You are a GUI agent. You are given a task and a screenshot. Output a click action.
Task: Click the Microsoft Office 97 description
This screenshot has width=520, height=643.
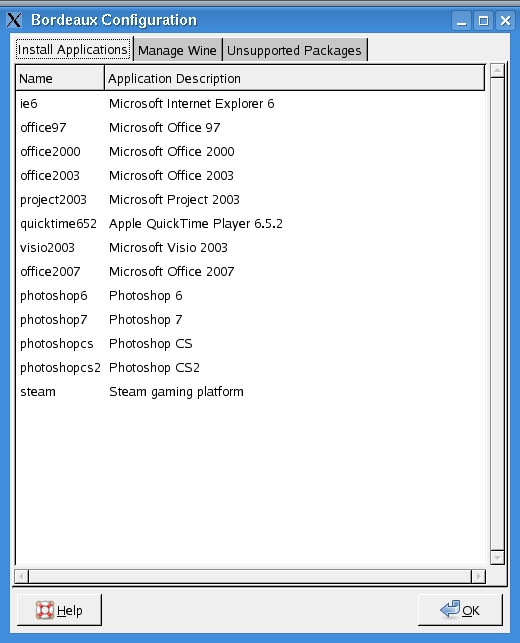pos(164,128)
